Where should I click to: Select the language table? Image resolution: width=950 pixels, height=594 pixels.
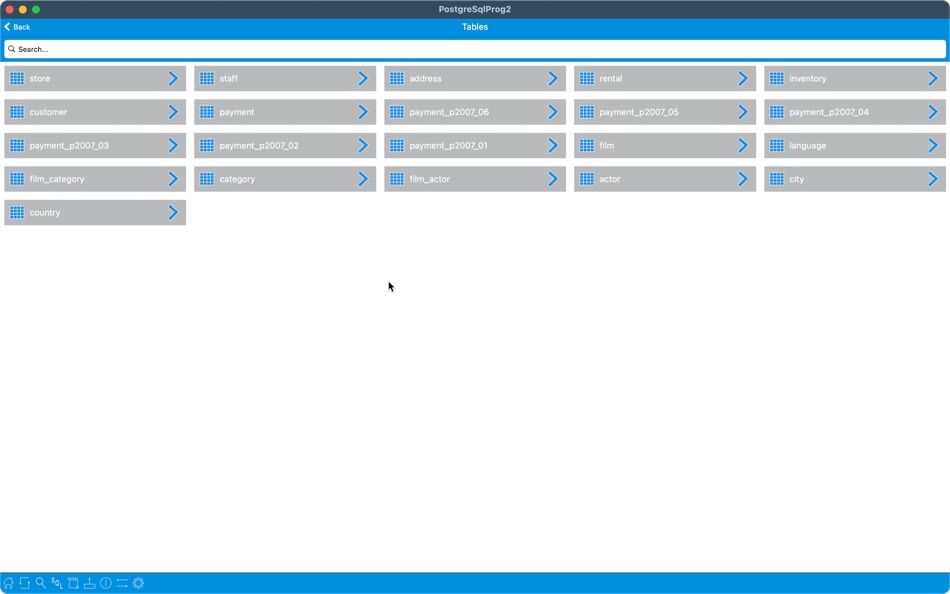pyautogui.click(x=855, y=145)
